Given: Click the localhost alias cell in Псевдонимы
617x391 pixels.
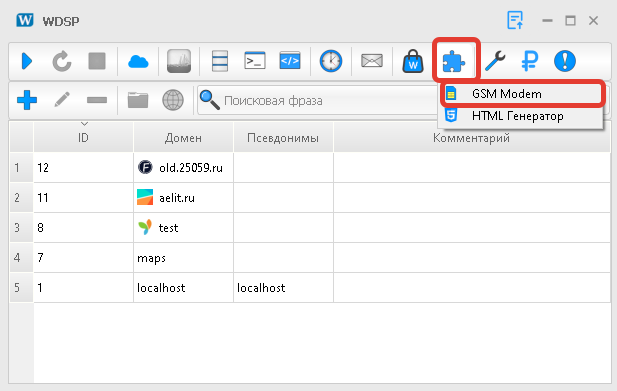Looking at the screenshot, I should 283,288.
